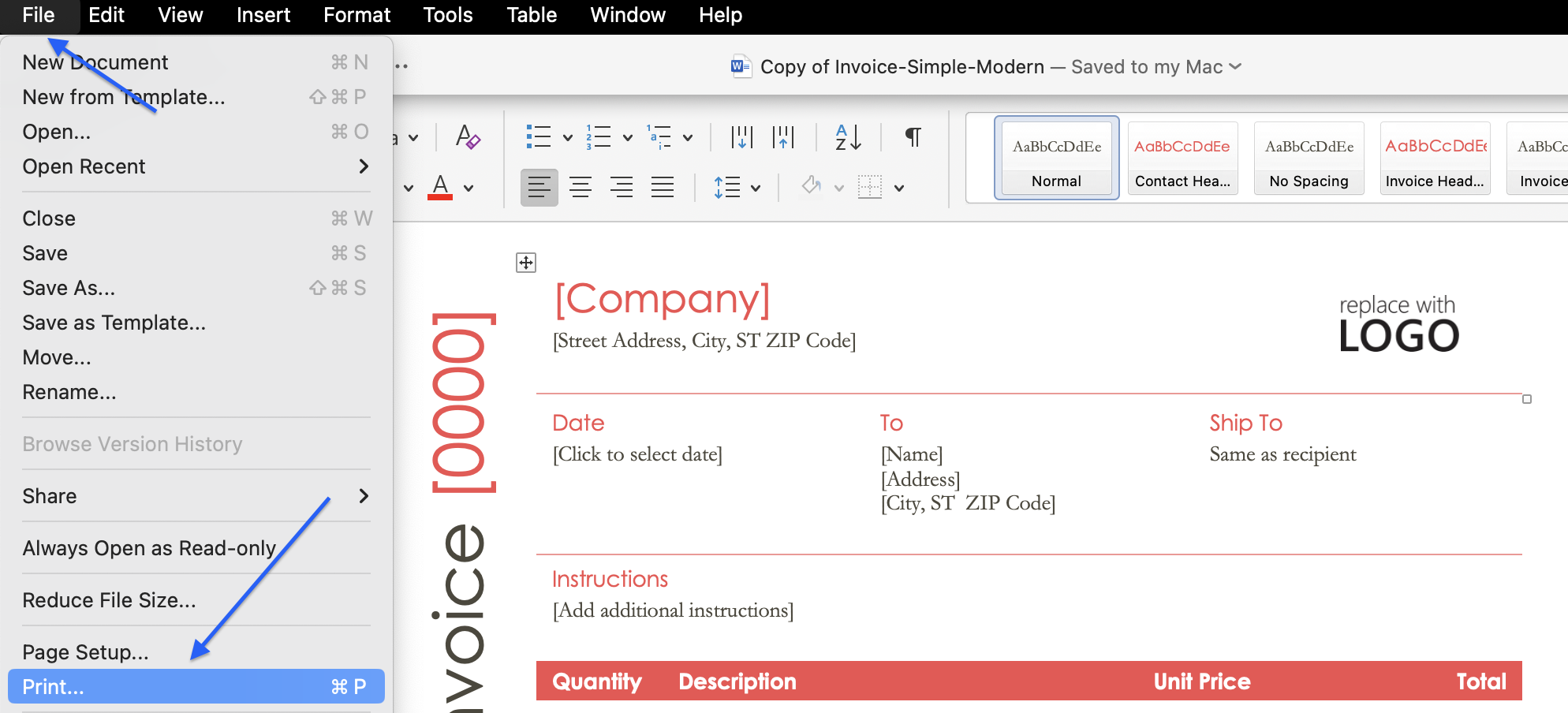1568x713 pixels.
Task: Click the borders icon
Action: (870, 188)
